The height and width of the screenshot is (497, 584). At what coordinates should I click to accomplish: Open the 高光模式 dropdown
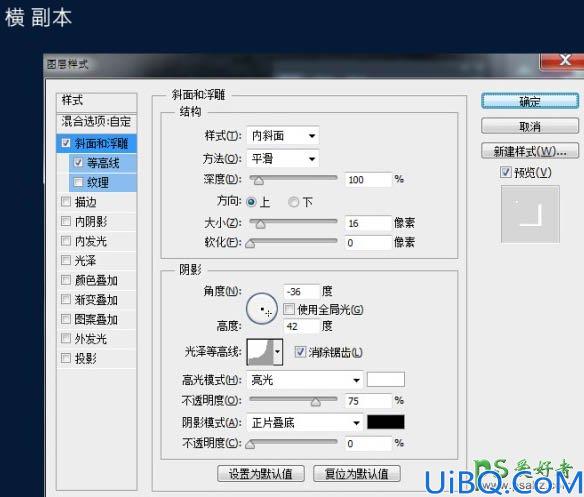(x=305, y=380)
